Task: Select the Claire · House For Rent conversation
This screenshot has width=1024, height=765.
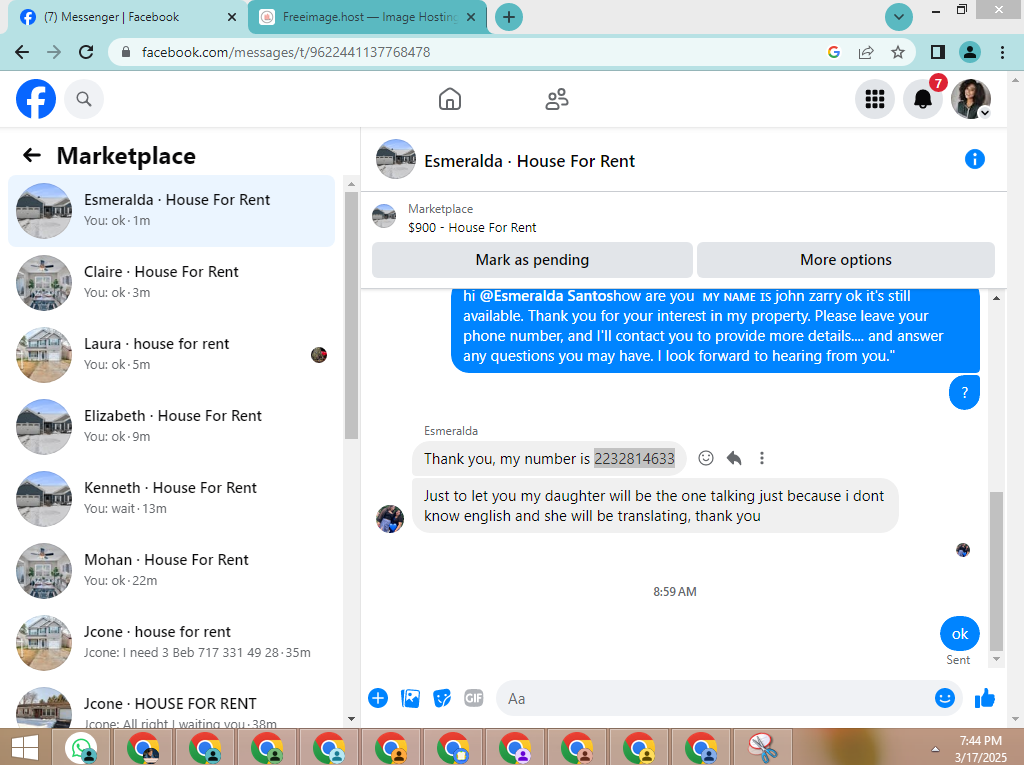Action: (171, 283)
